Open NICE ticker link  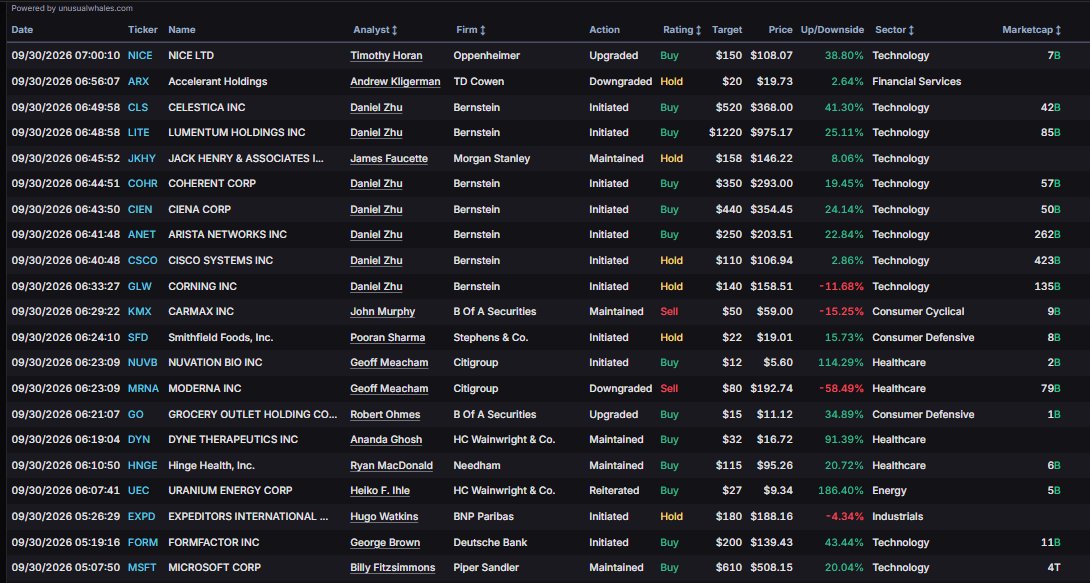coord(140,56)
